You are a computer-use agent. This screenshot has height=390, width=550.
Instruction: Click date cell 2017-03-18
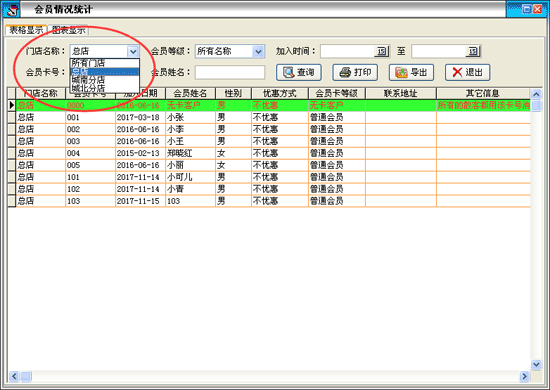pyautogui.click(x=140, y=117)
